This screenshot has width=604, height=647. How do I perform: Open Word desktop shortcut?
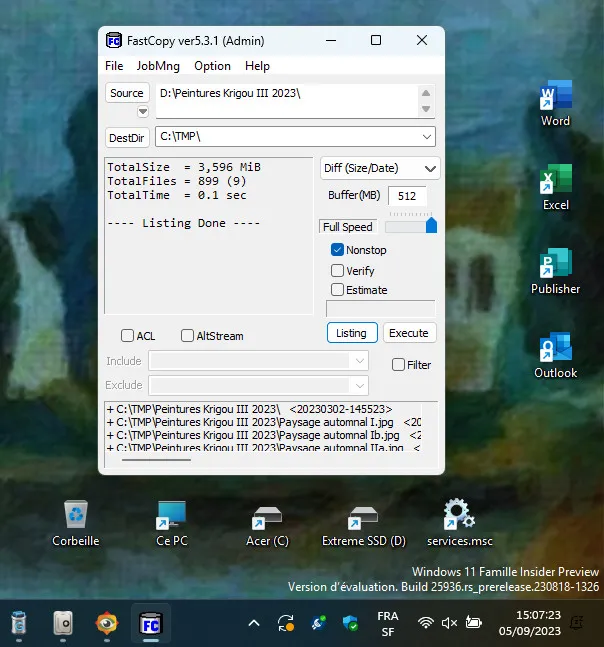coord(555,103)
